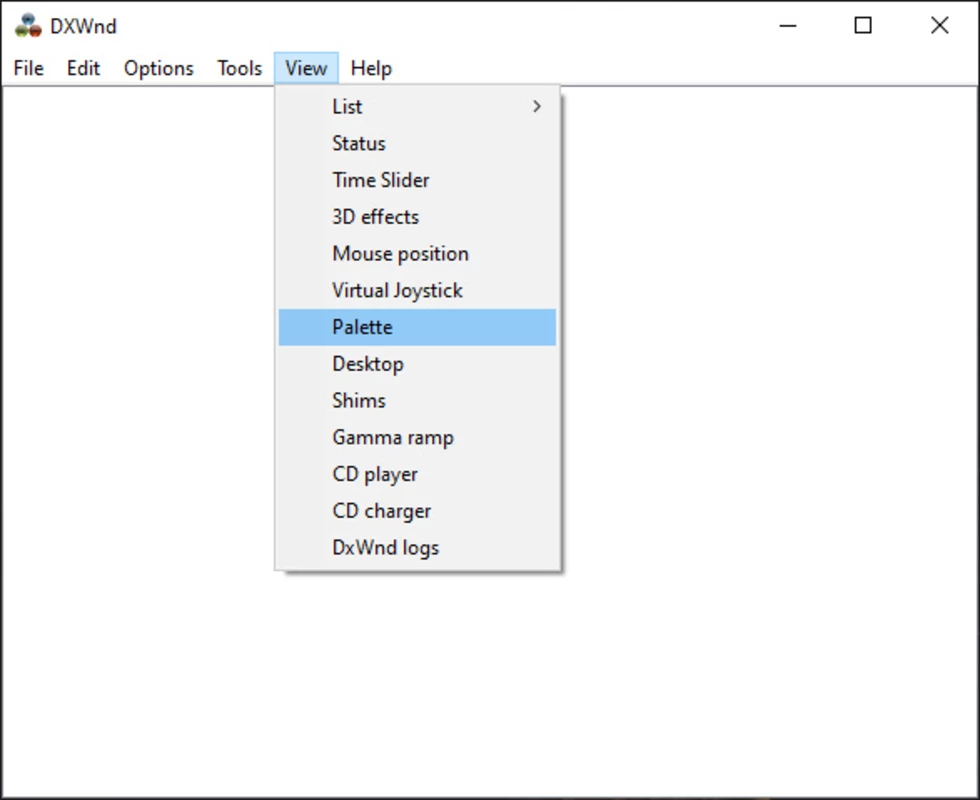Open the Gamma ramp view

pyautogui.click(x=417, y=438)
